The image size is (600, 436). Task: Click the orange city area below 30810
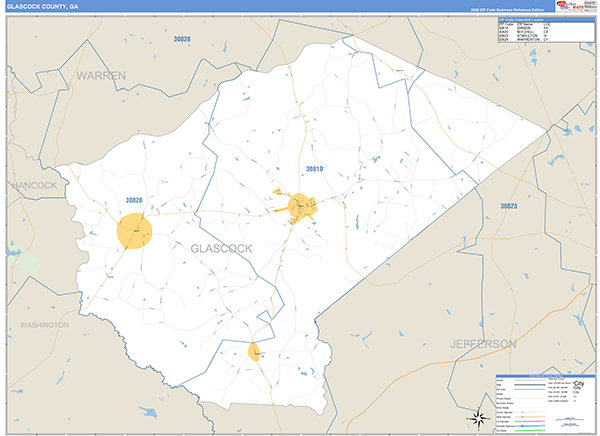pos(302,206)
